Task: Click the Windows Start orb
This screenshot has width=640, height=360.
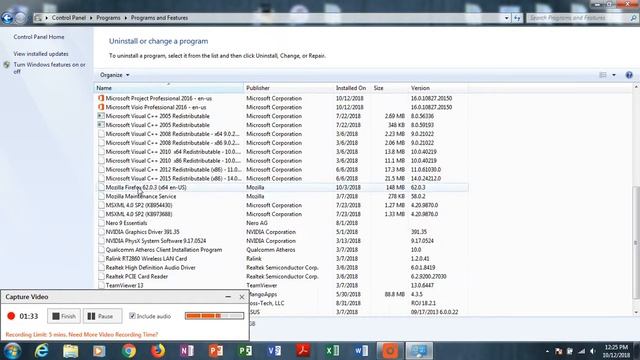Action: click(12, 351)
